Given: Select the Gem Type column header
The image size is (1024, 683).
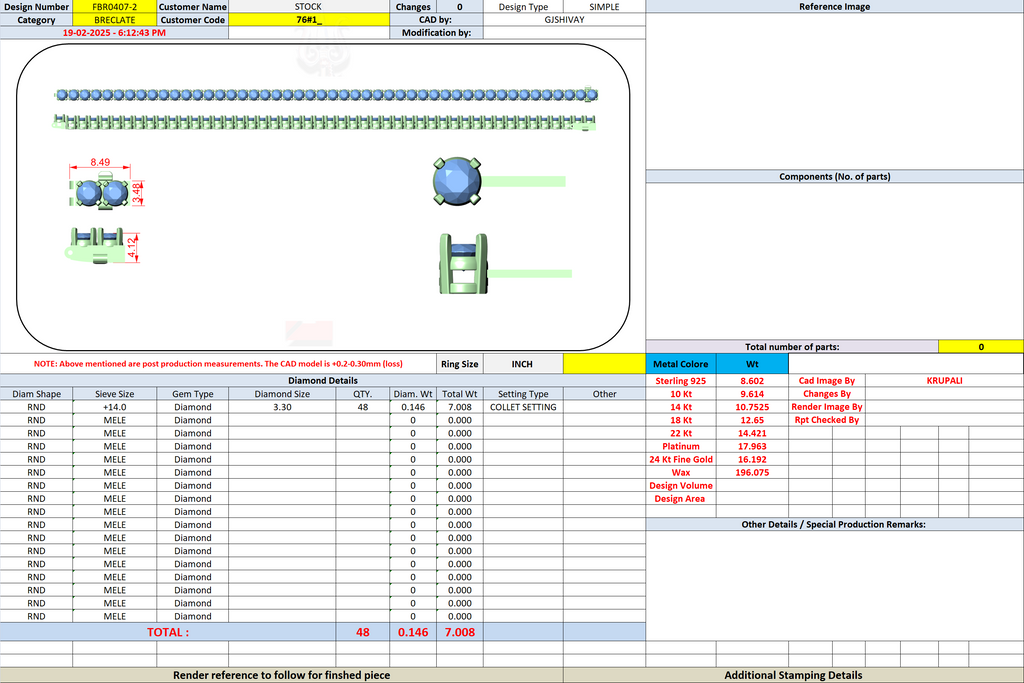Looking at the screenshot, I should point(193,394).
